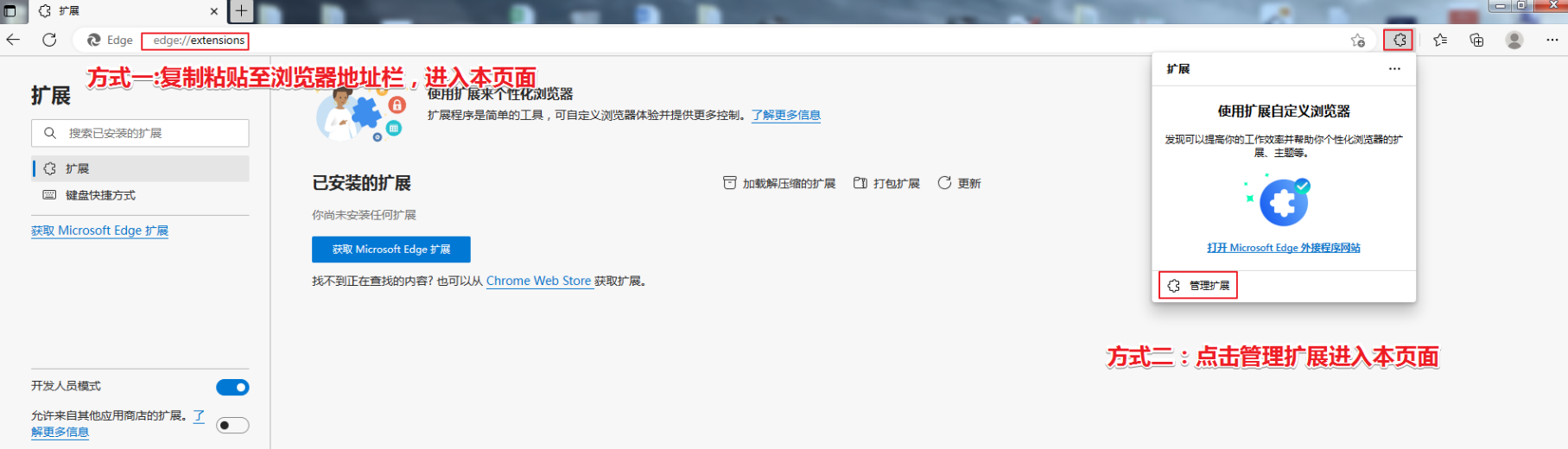Open the tab actions menu icon
Screen dimensions: 1568x449
click(10, 11)
